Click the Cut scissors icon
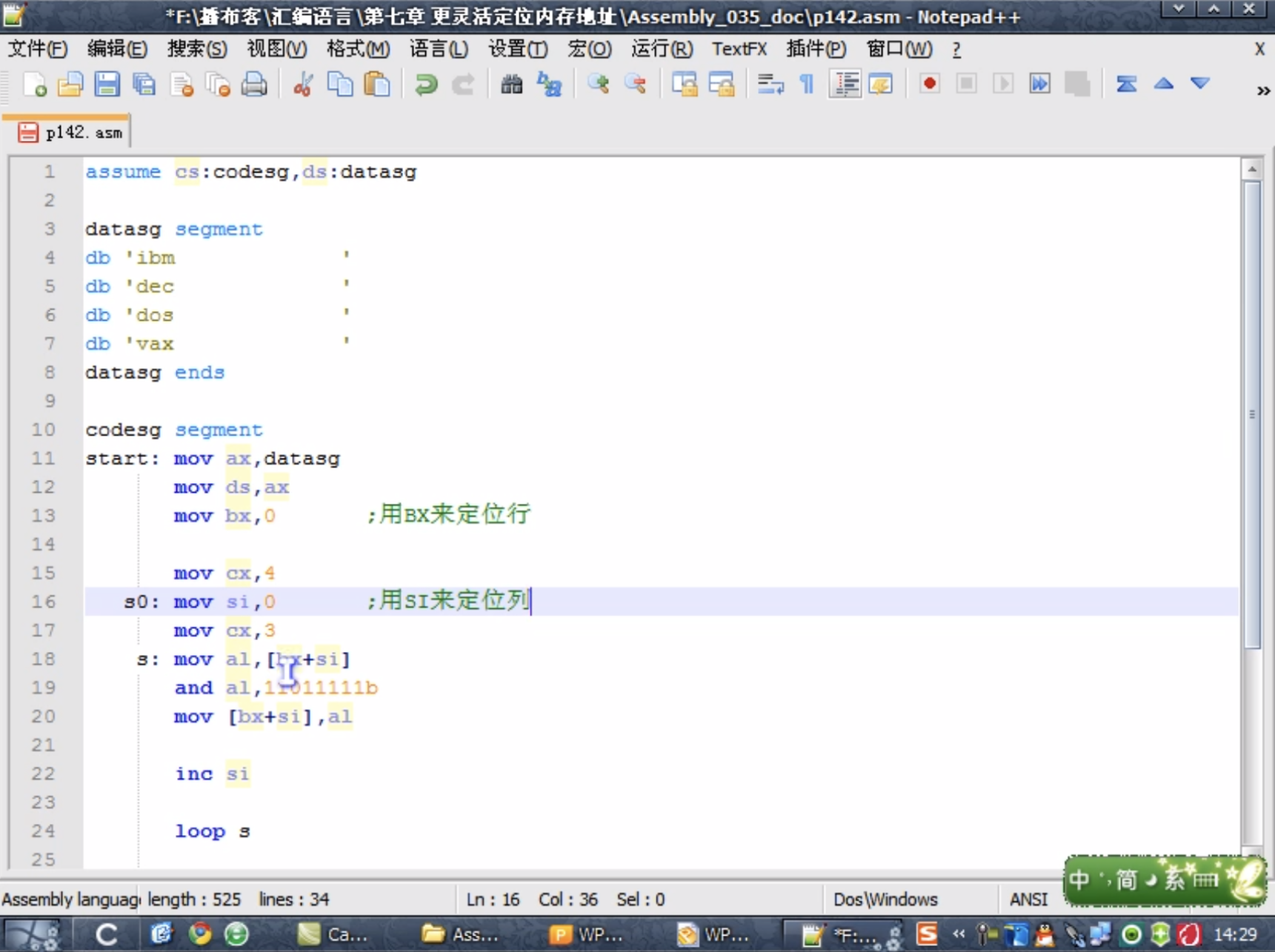1275x952 pixels. click(302, 84)
